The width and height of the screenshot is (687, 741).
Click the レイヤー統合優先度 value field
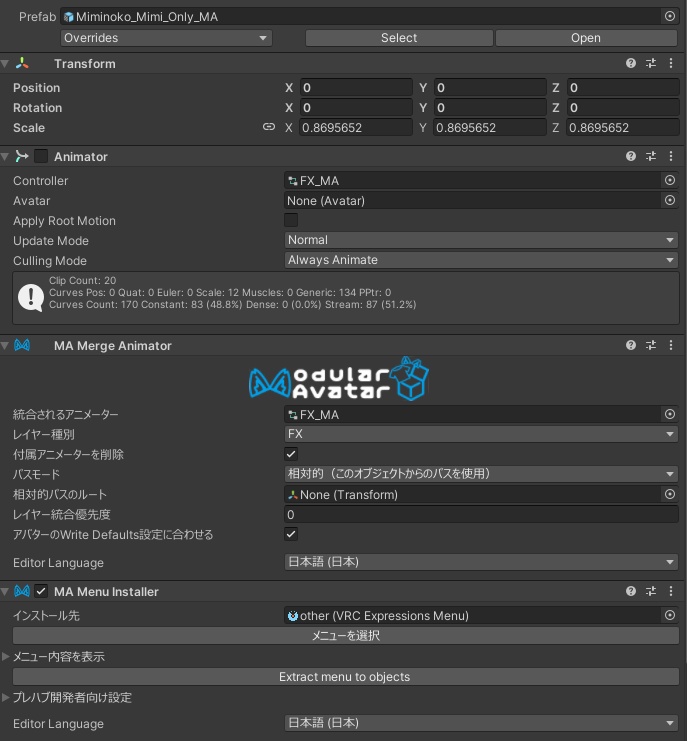coord(481,514)
